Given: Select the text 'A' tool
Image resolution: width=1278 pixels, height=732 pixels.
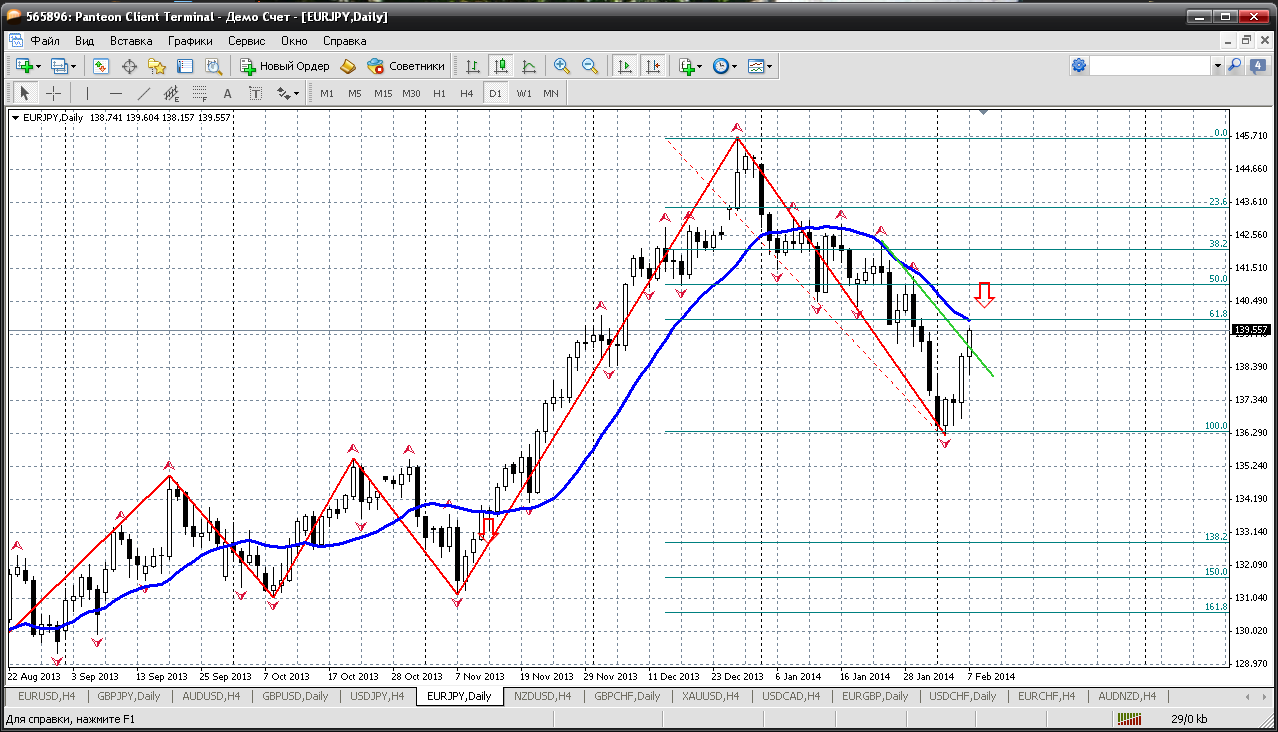Looking at the screenshot, I should click(x=227, y=93).
